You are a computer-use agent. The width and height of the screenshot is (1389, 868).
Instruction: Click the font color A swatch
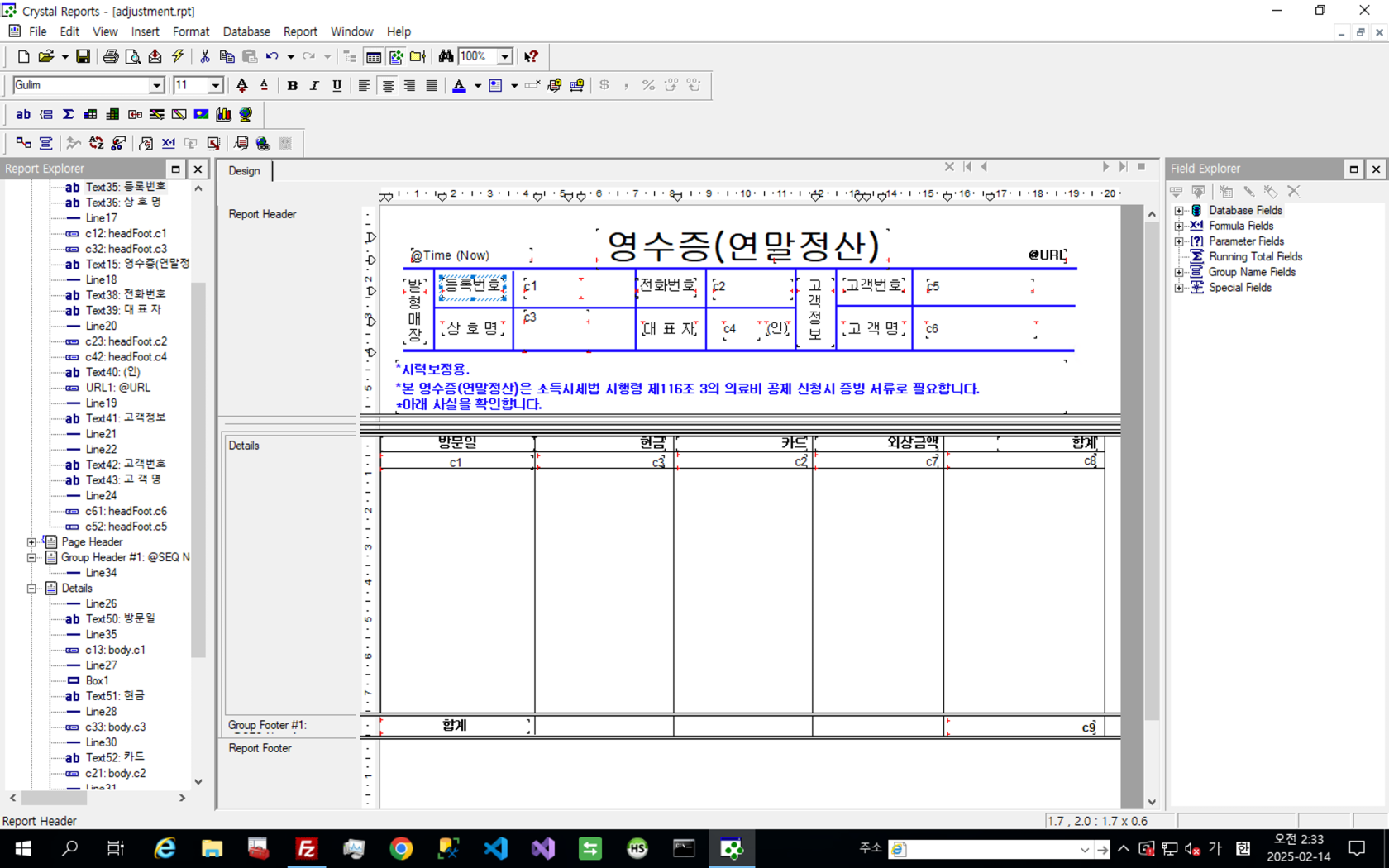(x=460, y=85)
